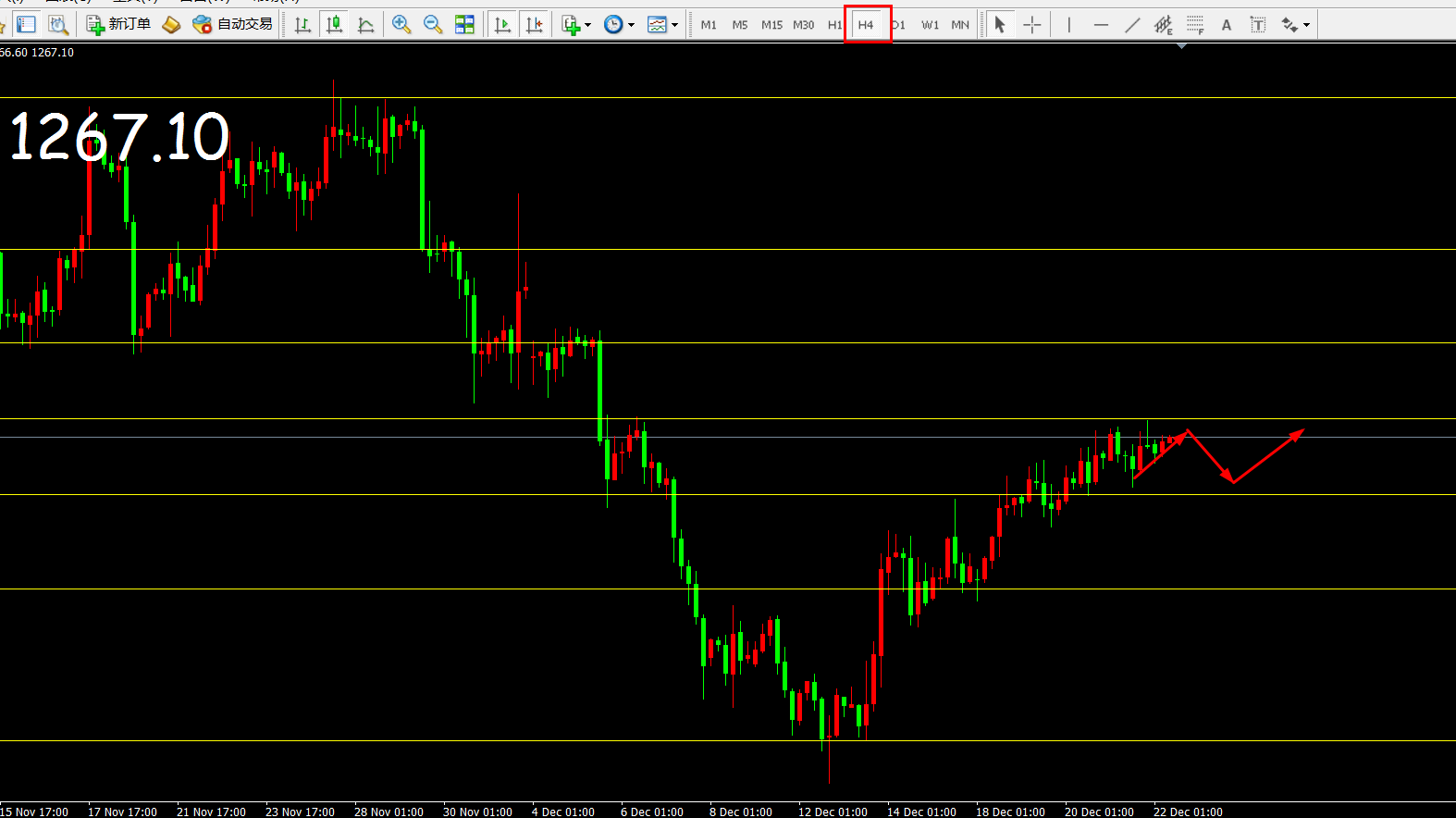Expand the Templates dropdown arrow
Screen dimensions: 1456x818
(674, 25)
